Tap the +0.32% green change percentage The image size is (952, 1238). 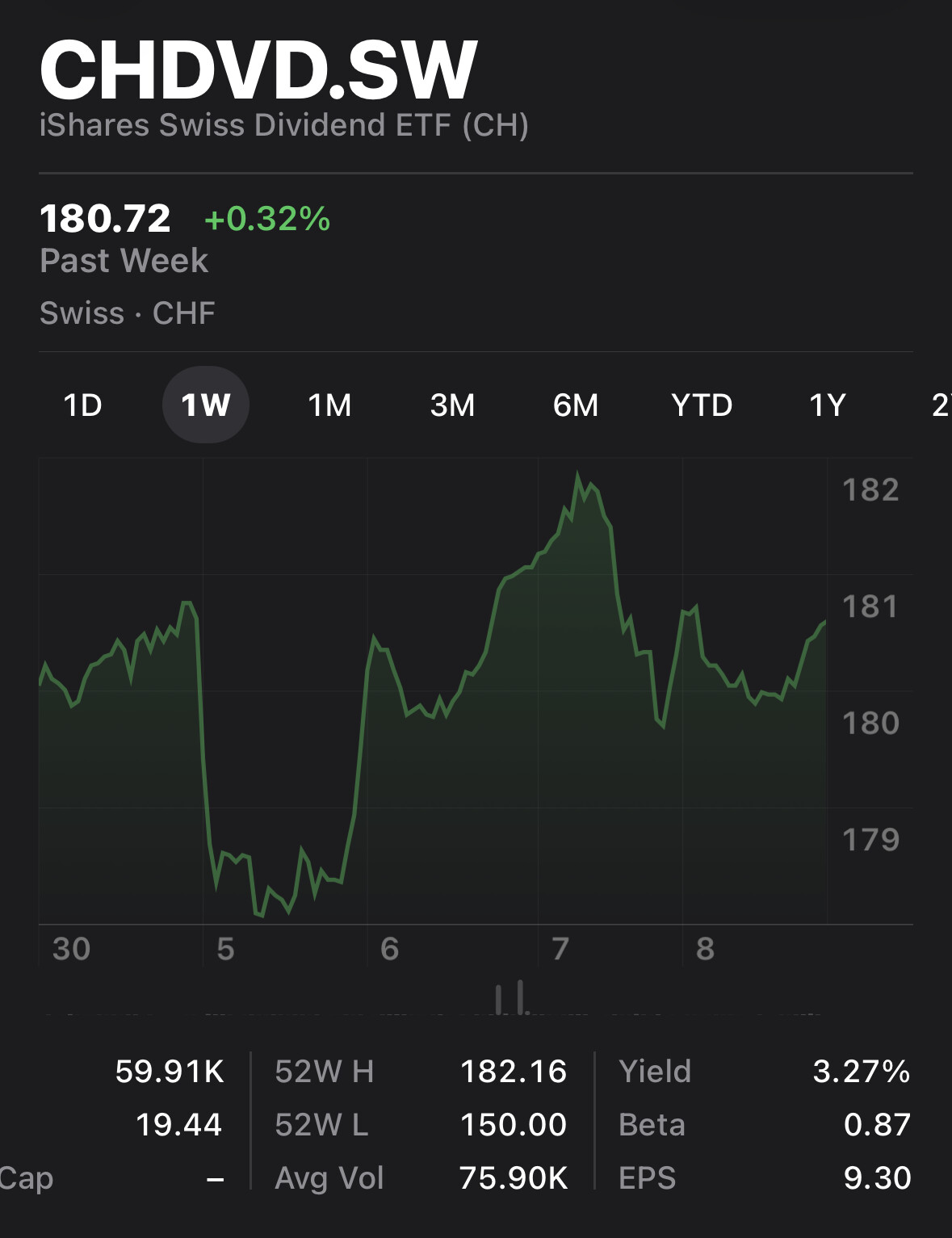pos(267,219)
